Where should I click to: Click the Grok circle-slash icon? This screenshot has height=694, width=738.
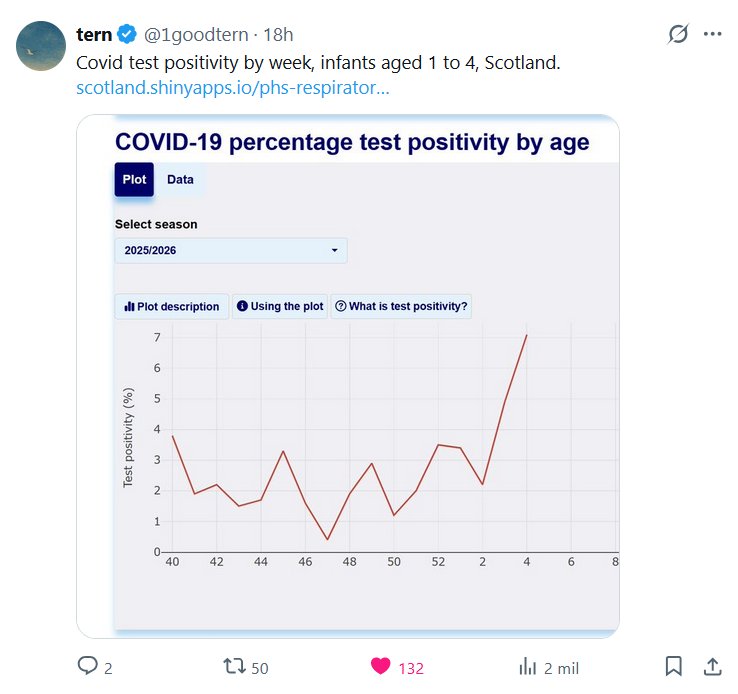pyautogui.click(x=678, y=34)
